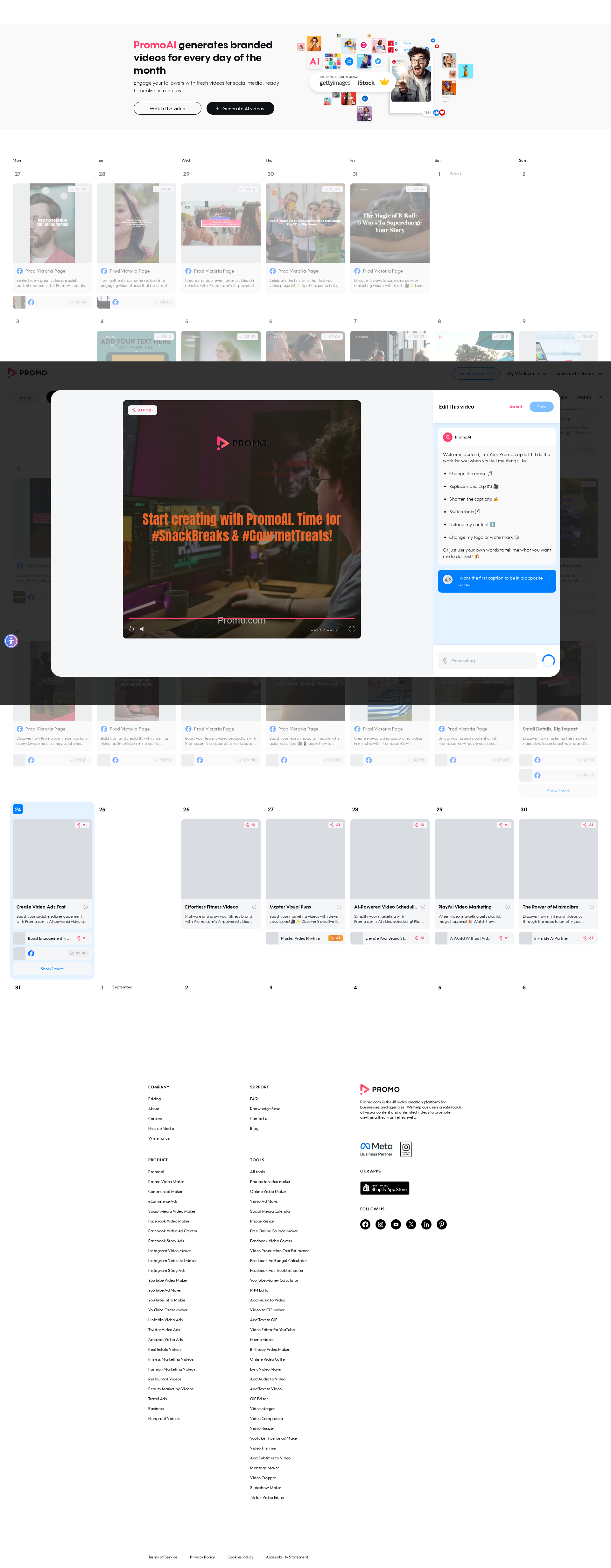Click the Generating message input field

(488, 660)
